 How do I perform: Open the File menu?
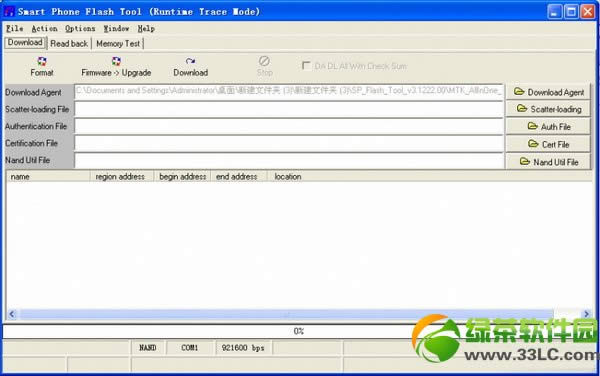click(15, 28)
